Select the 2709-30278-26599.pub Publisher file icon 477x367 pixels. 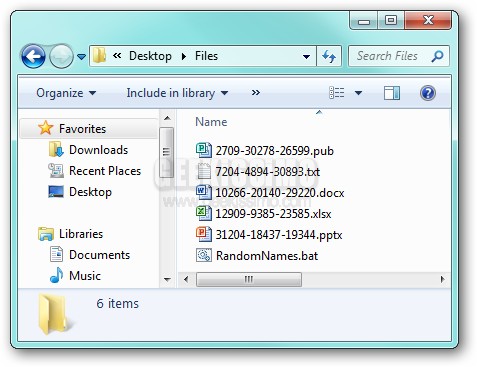click(x=203, y=150)
